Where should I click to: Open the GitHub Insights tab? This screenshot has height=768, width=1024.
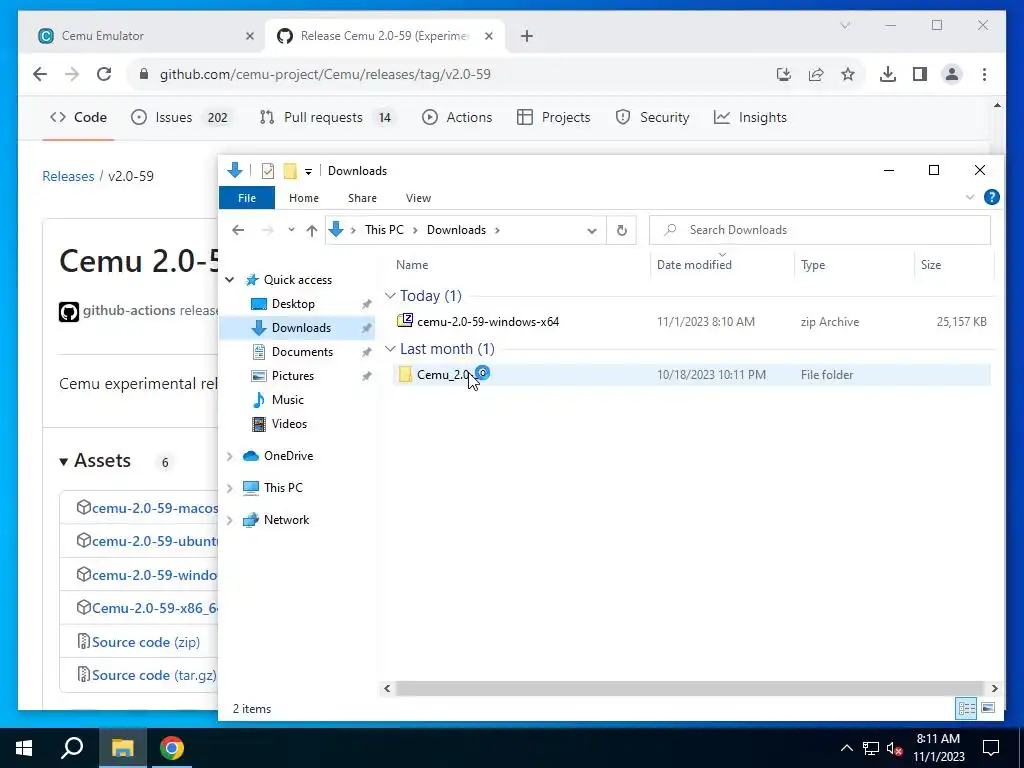click(750, 118)
